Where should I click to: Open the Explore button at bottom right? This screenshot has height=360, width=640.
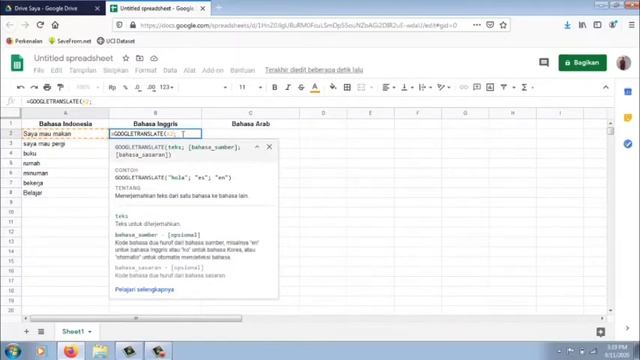(x=600, y=332)
